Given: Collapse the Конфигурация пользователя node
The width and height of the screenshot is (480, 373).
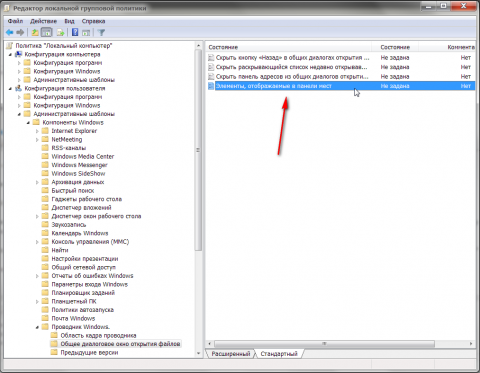Looking at the screenshot, I should [10, 88].
